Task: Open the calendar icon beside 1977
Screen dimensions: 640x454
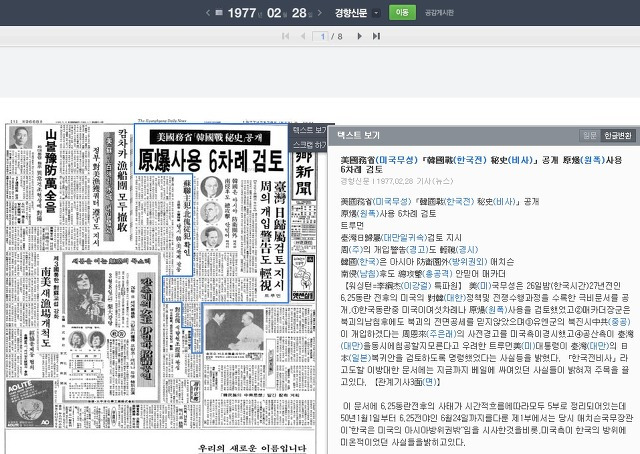Action: tap(219, 13)
